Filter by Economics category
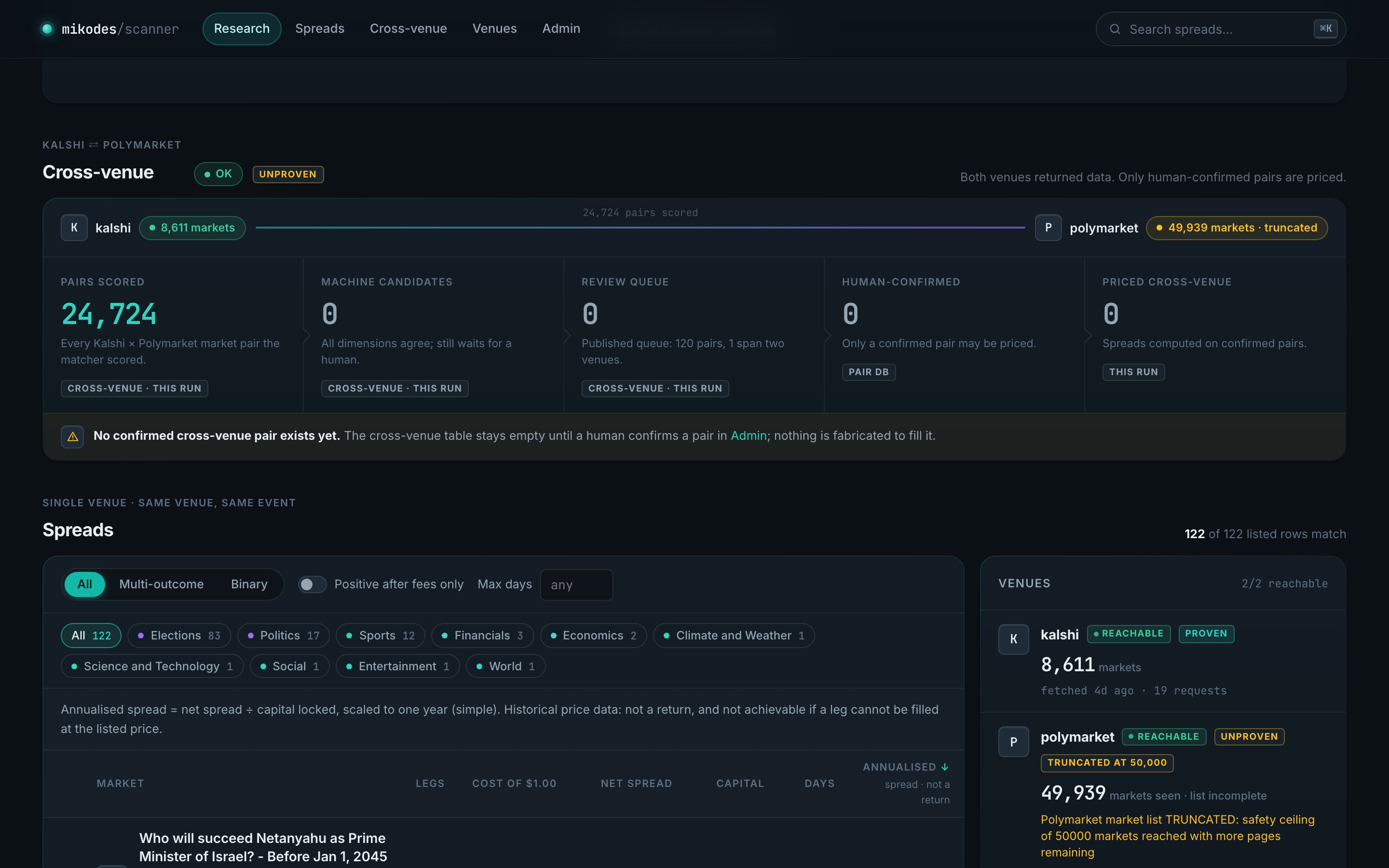Viewport: 1389px width, 868px height. [593, 636]
